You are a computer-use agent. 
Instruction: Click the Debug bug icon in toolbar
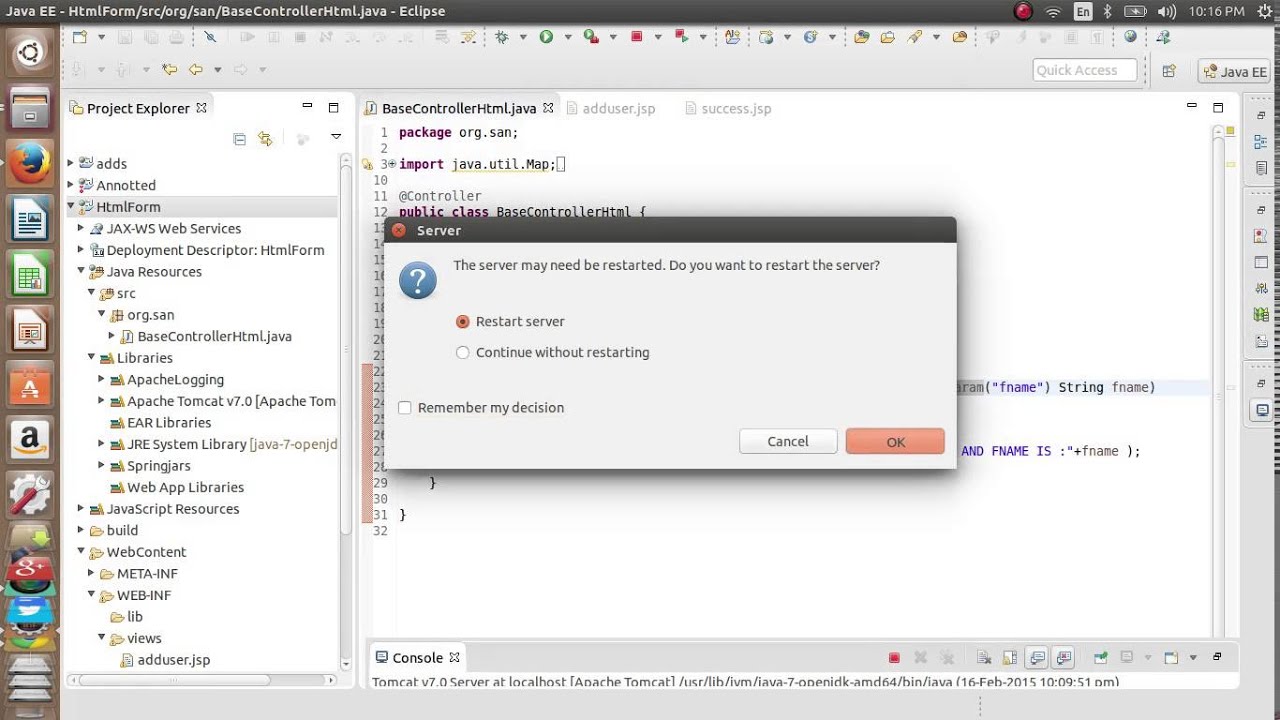tap(502, 37)
